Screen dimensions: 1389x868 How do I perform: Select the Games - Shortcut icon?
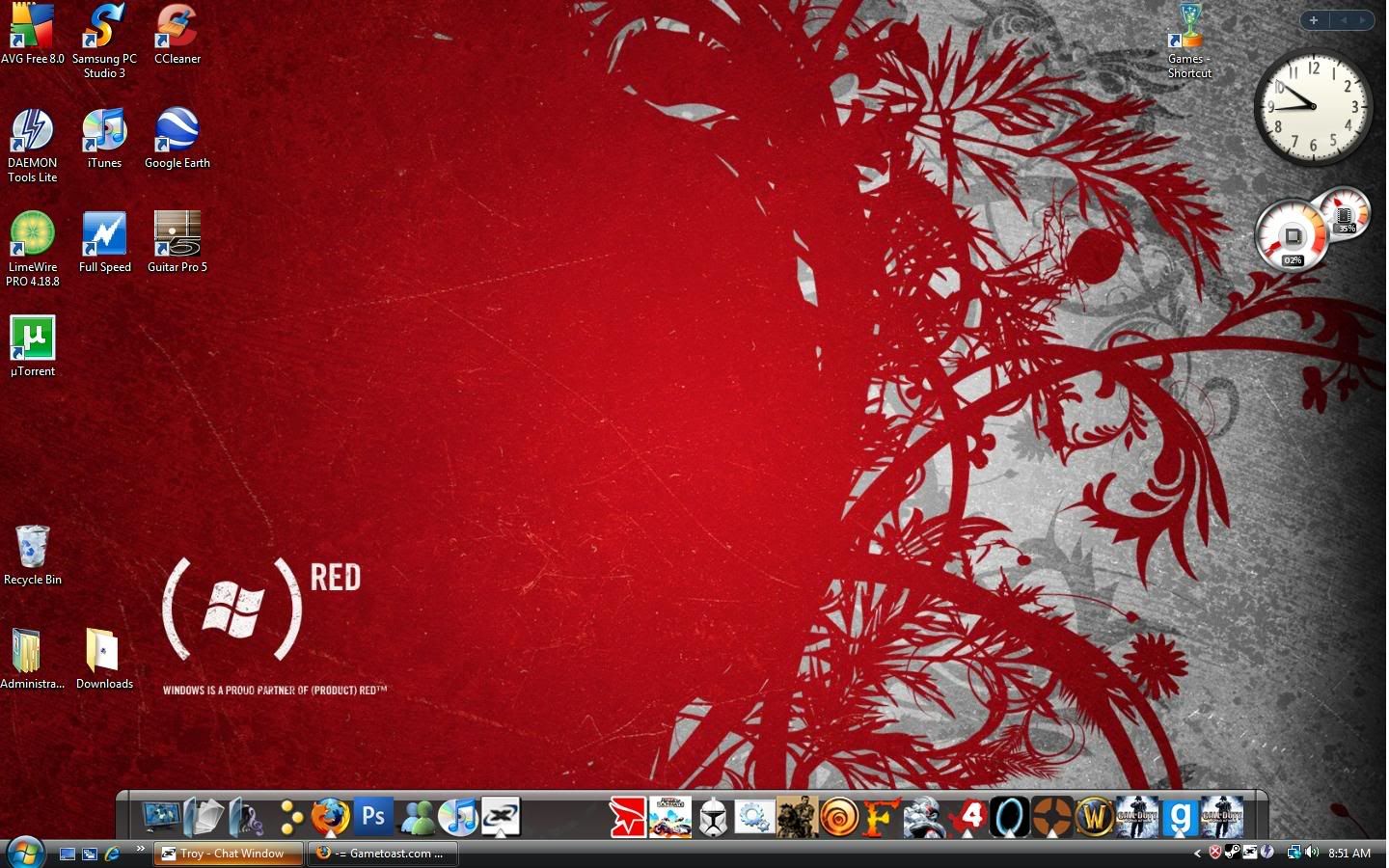tap(1189, 41)
